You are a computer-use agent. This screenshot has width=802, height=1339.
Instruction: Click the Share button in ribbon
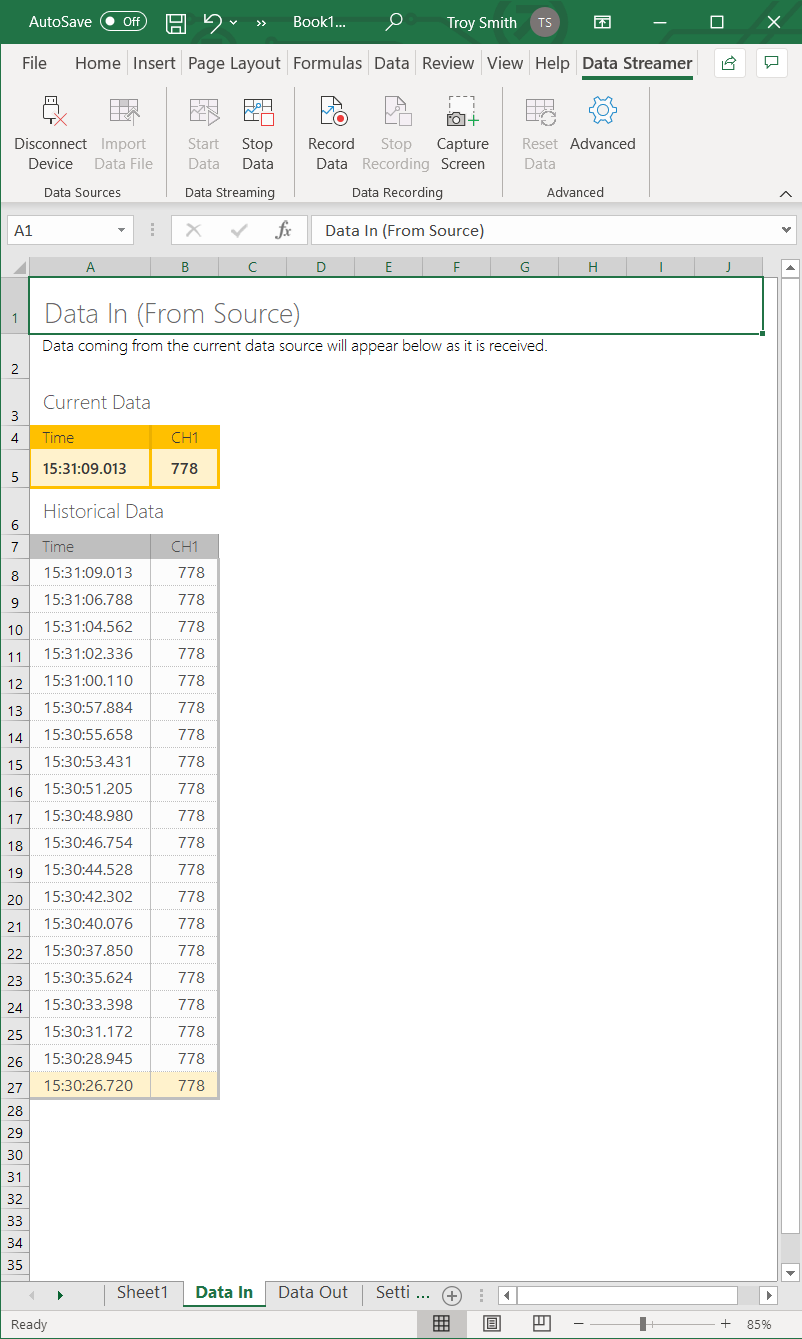pyautogui.click(x=729, y=63)
